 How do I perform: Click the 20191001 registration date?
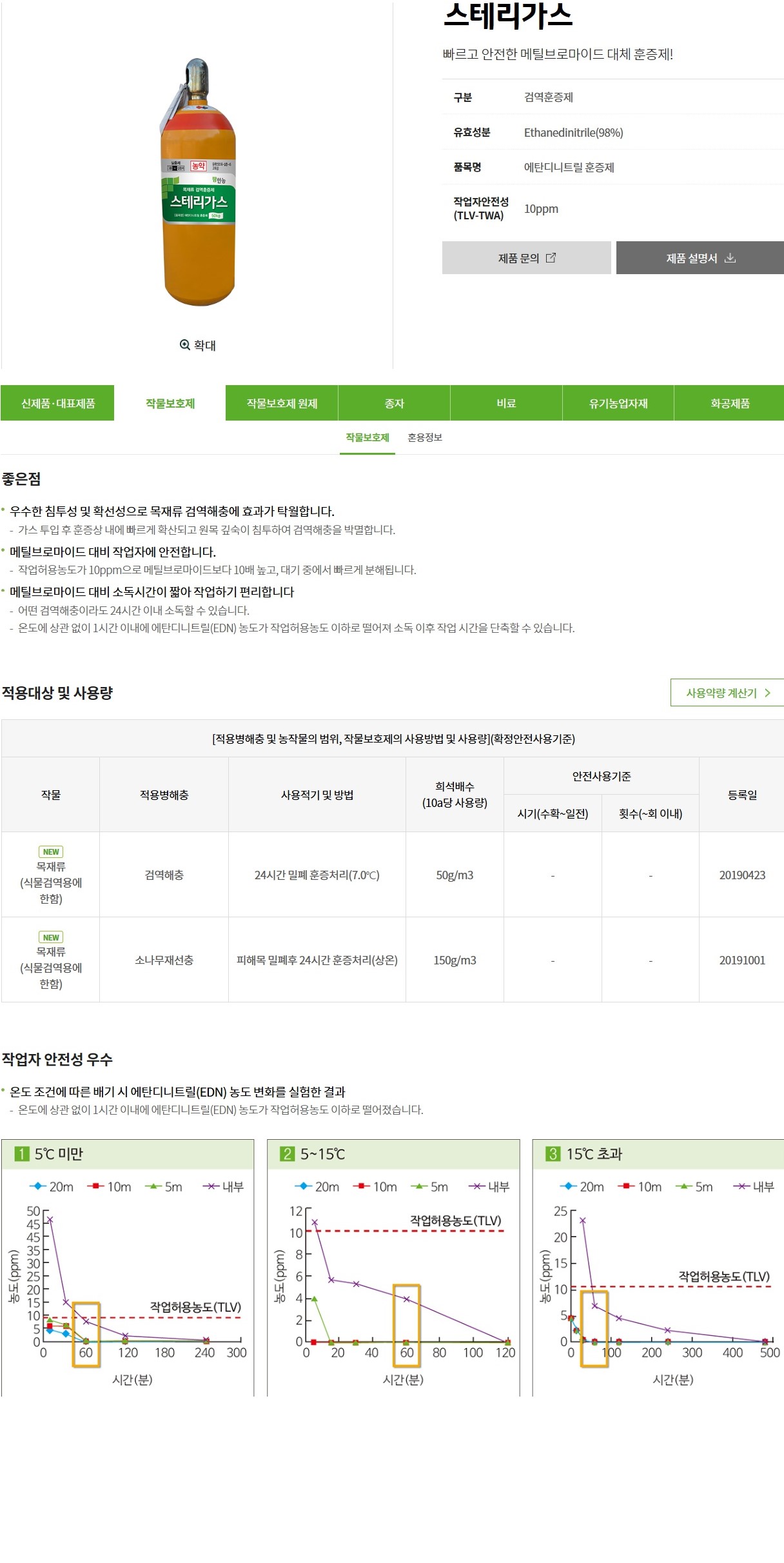(742, 960)
